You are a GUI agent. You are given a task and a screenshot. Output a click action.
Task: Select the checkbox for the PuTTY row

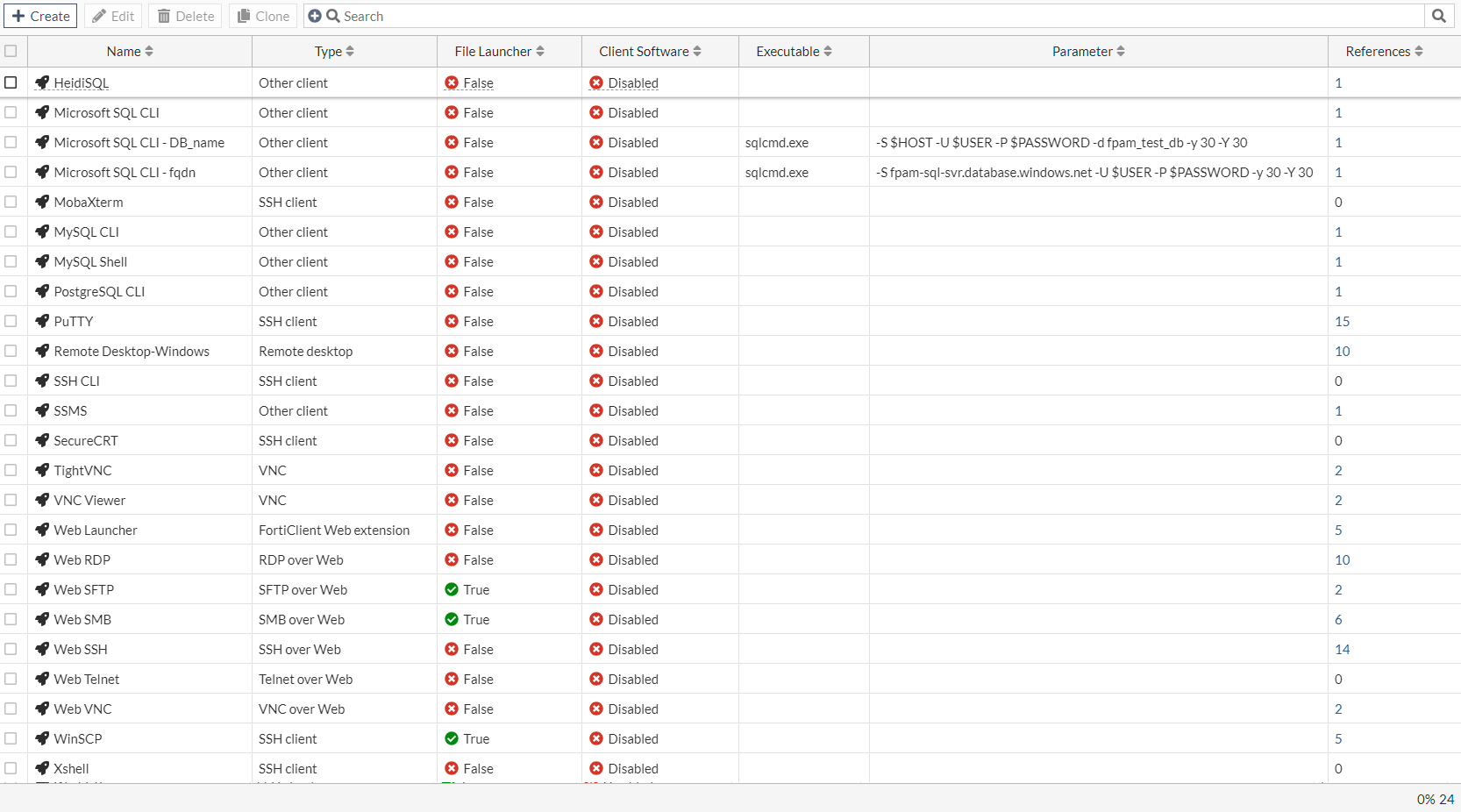11,321
